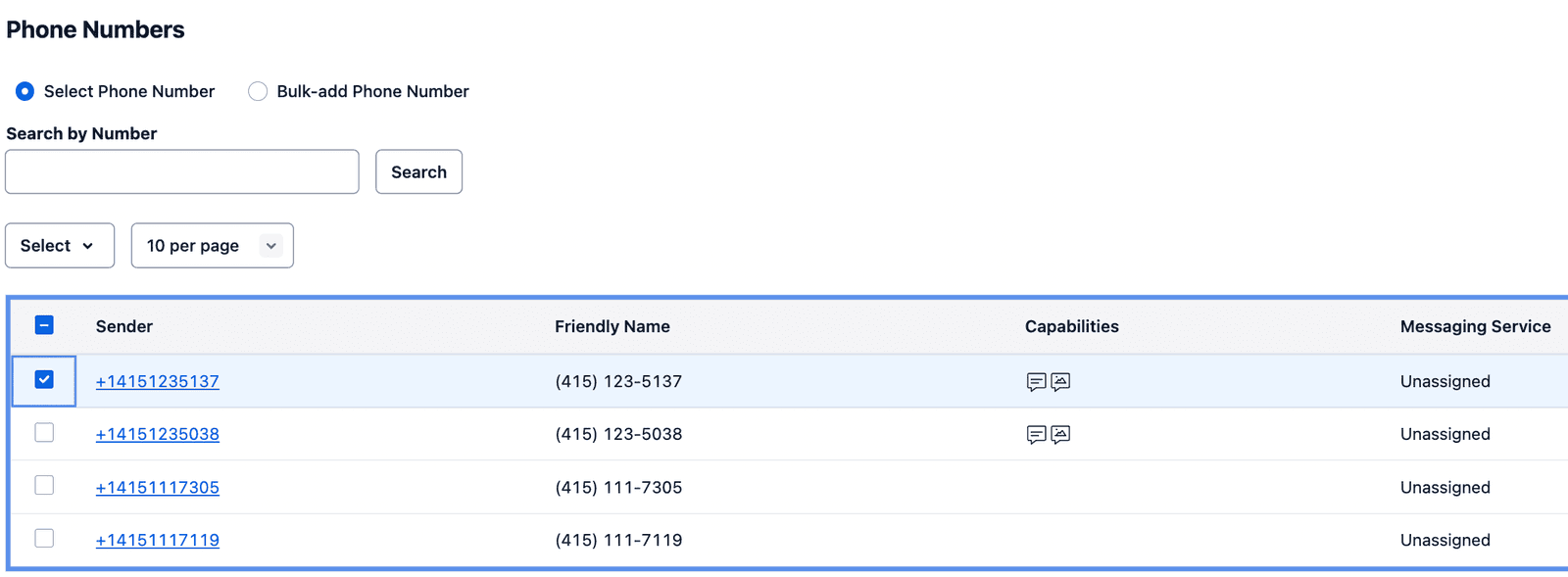Select the Select Phone Number option
The height and width of the screenshot is (577, 1568).
click(24, 91)
